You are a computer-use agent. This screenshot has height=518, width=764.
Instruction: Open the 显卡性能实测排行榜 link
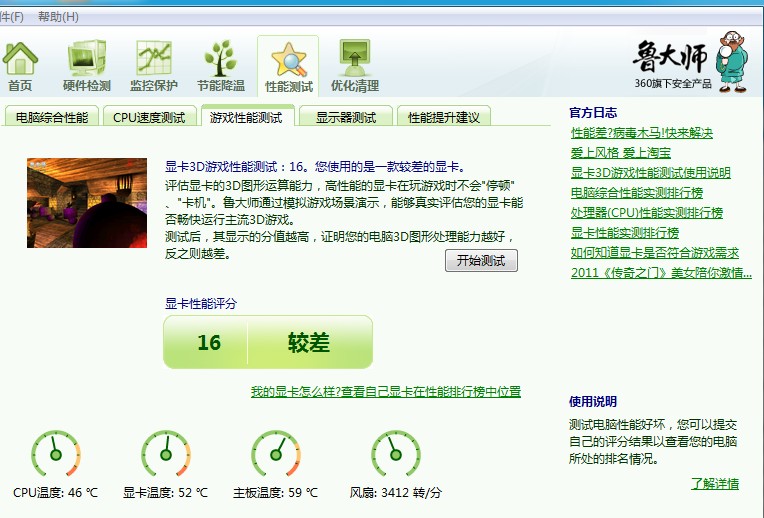click(x=625, y=232)
